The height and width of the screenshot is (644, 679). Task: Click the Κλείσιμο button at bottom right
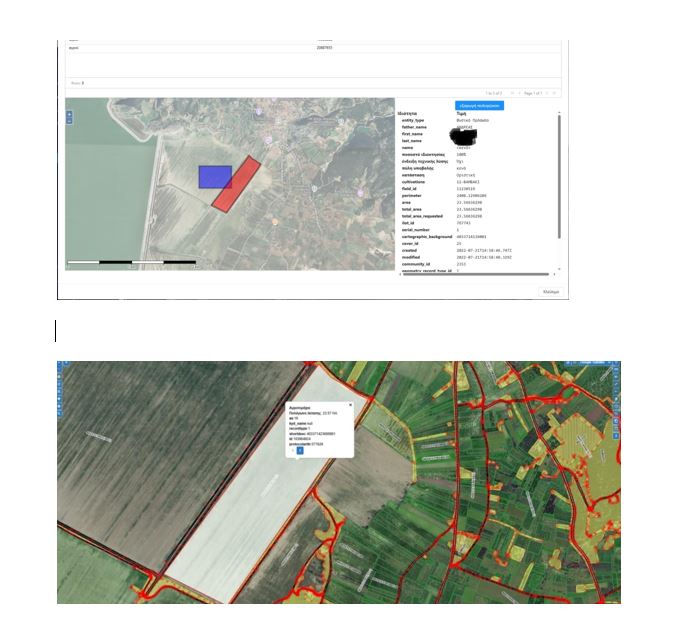tap(550, 292)
